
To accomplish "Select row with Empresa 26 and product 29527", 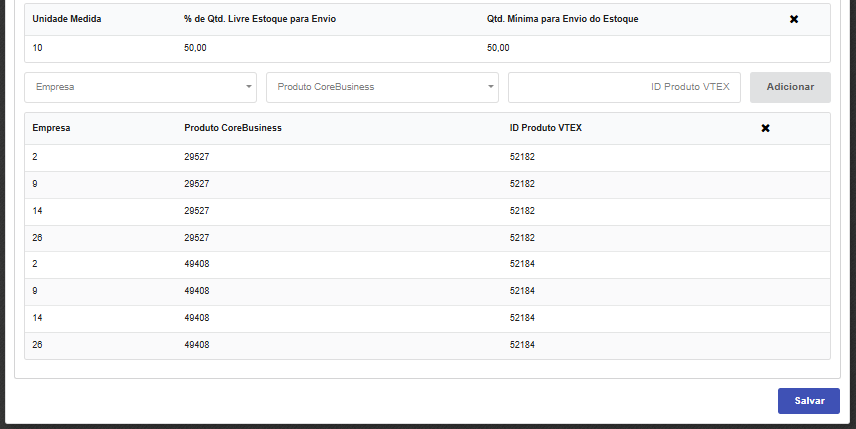I will [x=427, y=238].
